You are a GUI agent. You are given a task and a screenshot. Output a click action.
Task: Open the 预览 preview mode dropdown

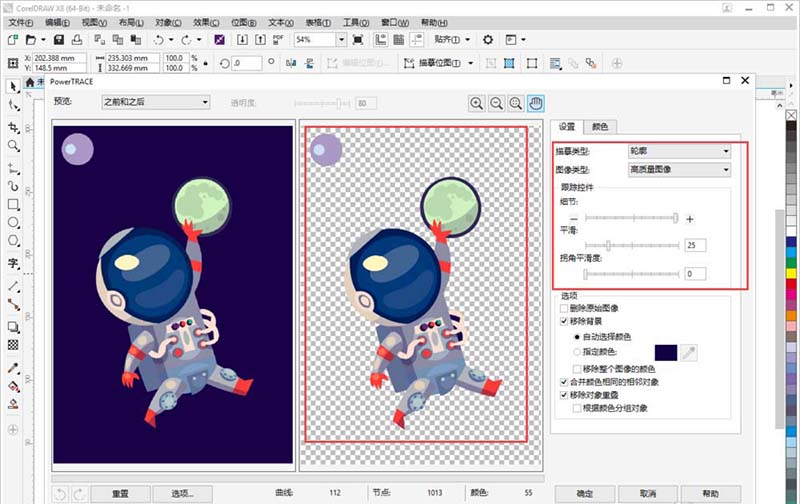pos(156,102)
